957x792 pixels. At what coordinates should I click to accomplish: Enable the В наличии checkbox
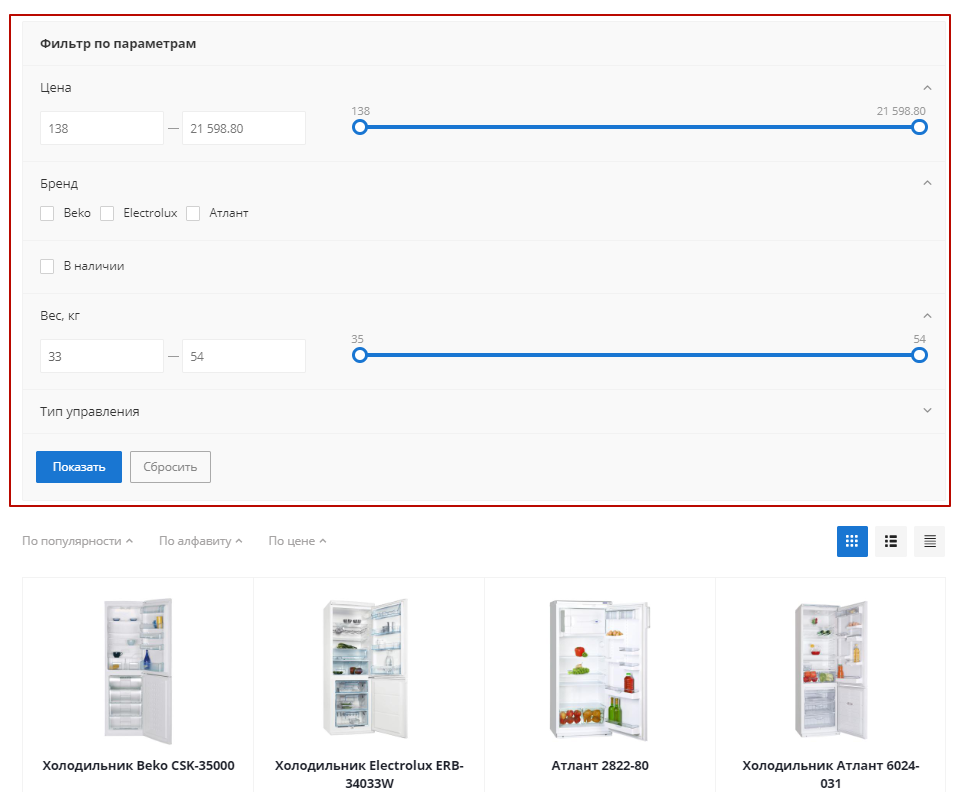(x=47, y=266)
